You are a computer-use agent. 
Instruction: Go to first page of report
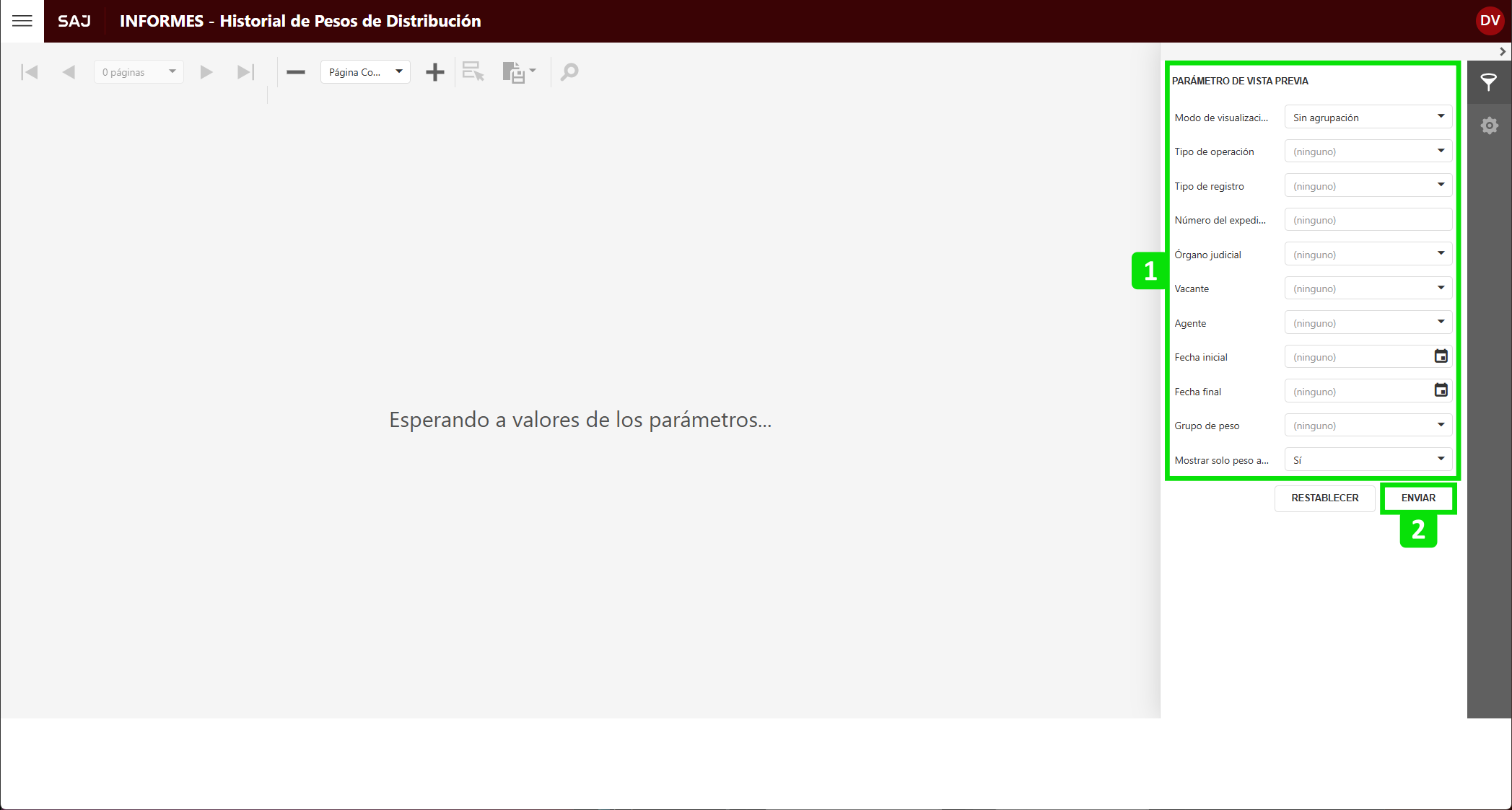tap(30, 72)
